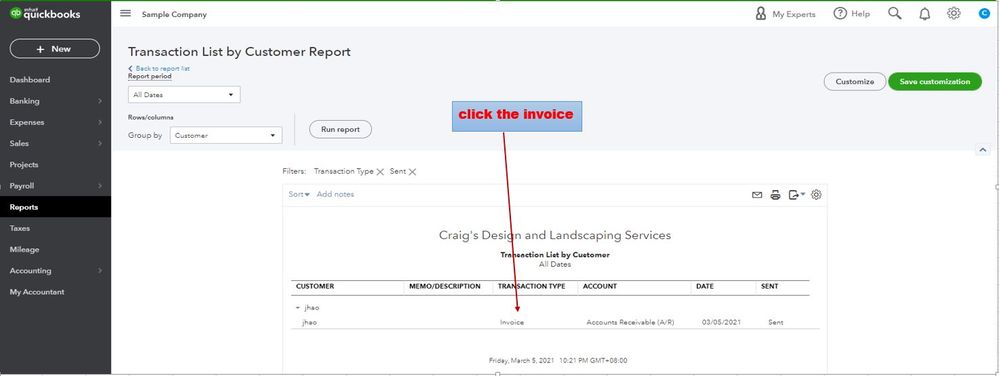Click the user profile avatar
This screenshot has width=999, height=376.
(984, 13)
